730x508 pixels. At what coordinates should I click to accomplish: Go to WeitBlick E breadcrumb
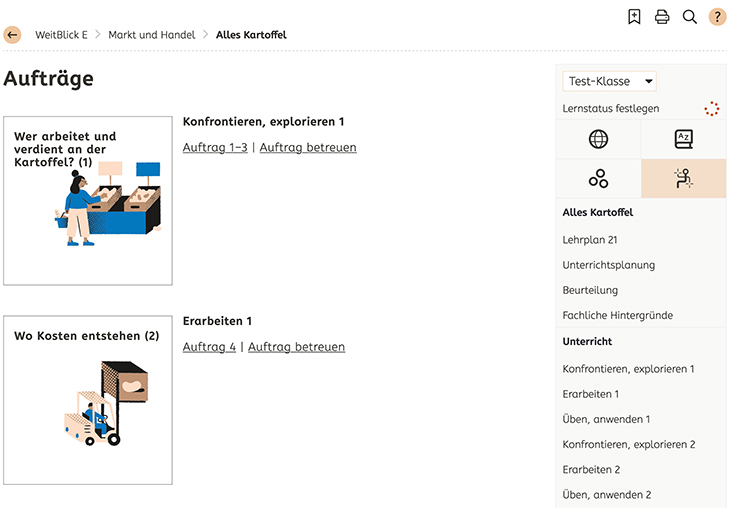[x=61, y=35]
